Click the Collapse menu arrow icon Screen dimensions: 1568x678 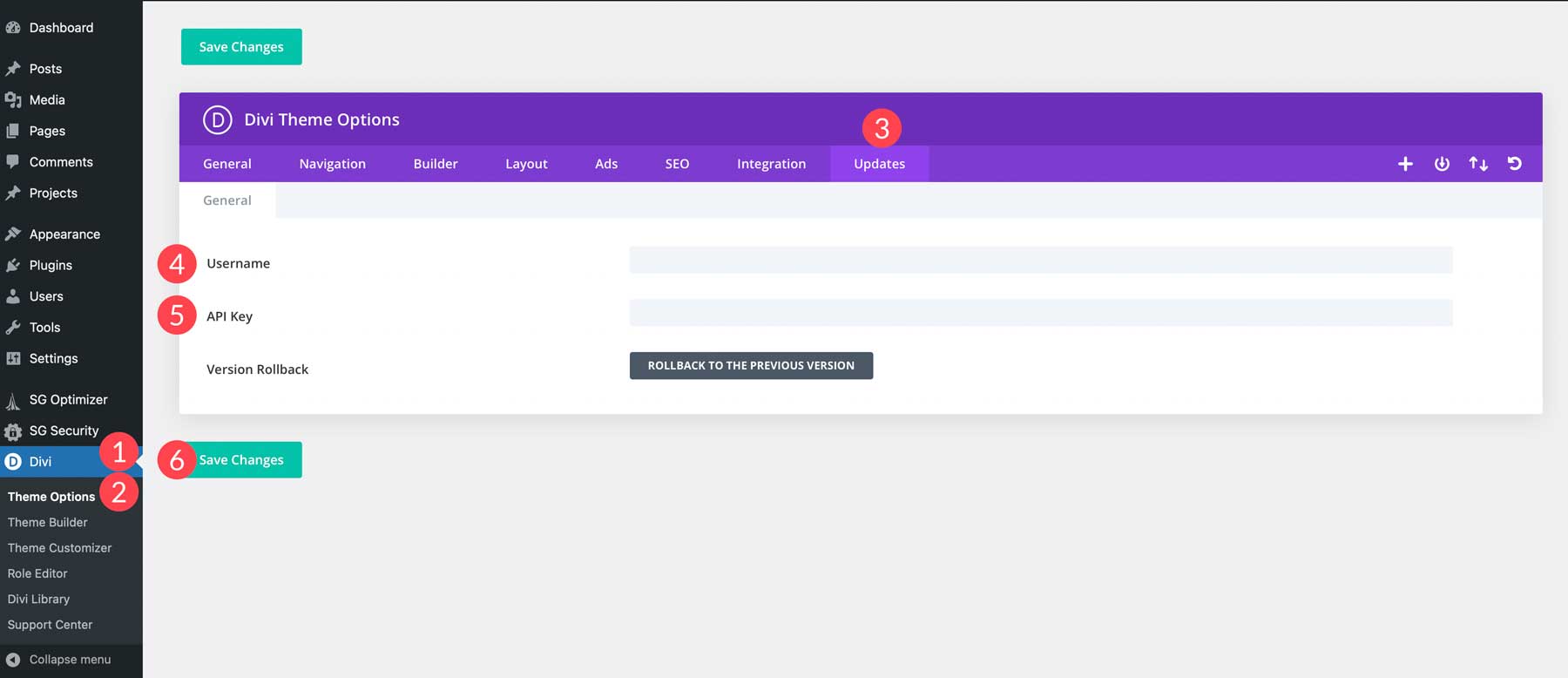[13, 660]
